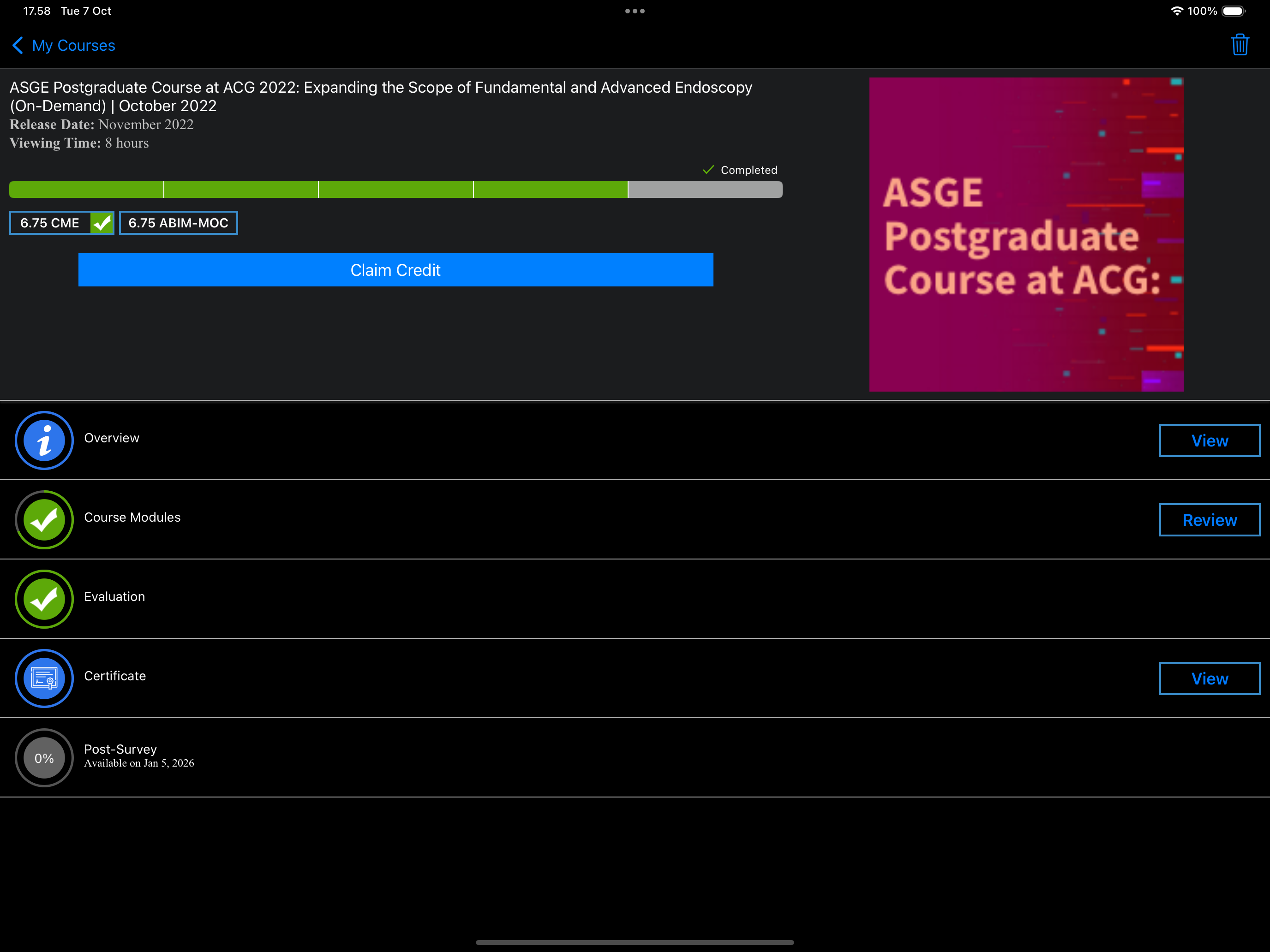Click View button for Certificate
This screenshot has width=1270, height=952.
(1210, 678)
